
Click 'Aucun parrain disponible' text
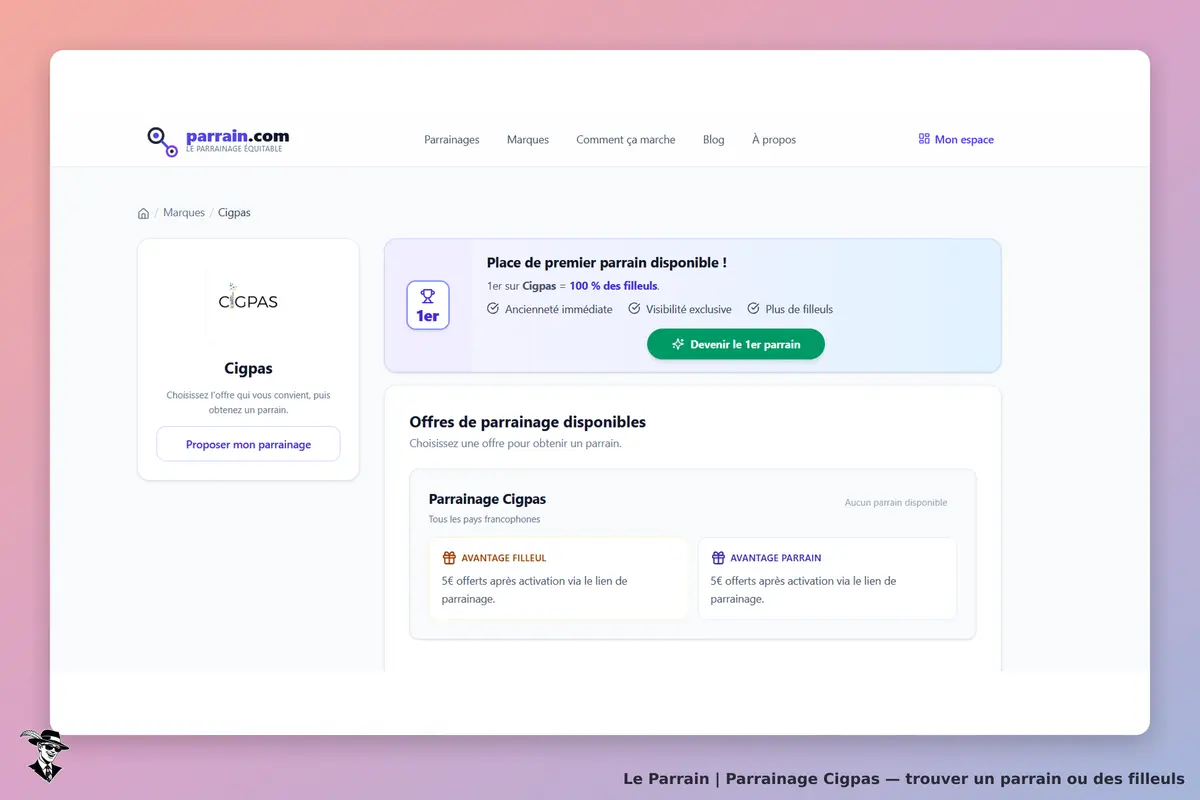896,503
